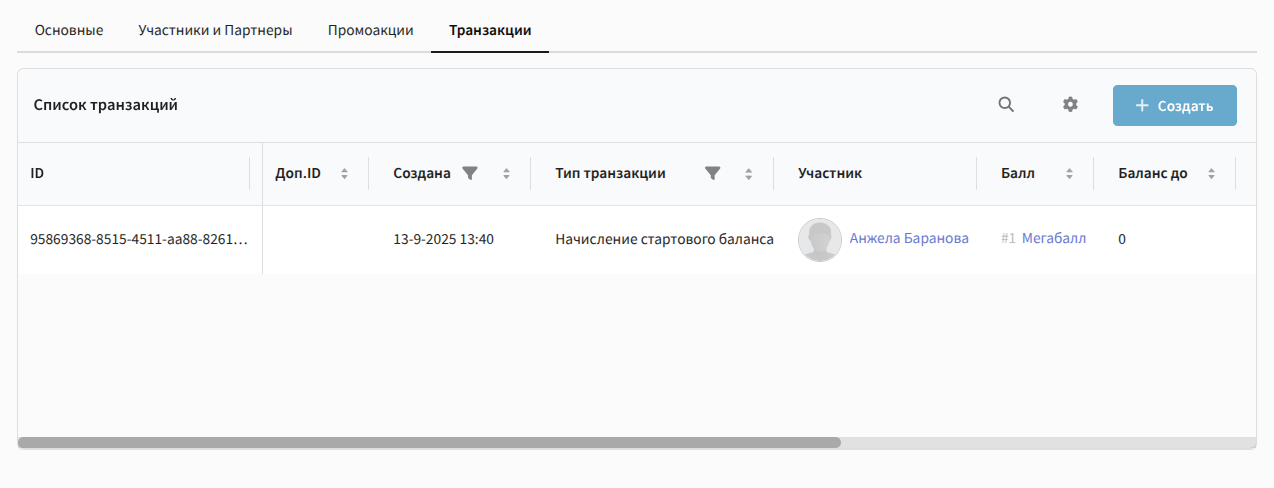
Task: Sort the Доп.ID column
Action: click(x=344, y=174)
